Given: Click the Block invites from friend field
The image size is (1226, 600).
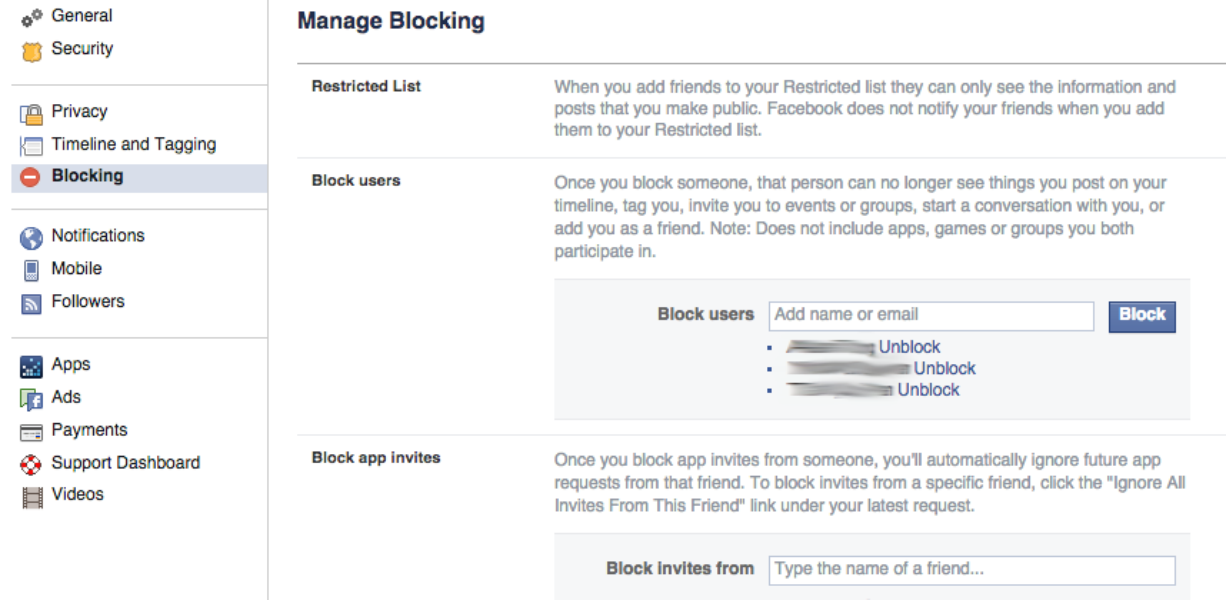Looking at the screenshot, I should tap(971, 569).
